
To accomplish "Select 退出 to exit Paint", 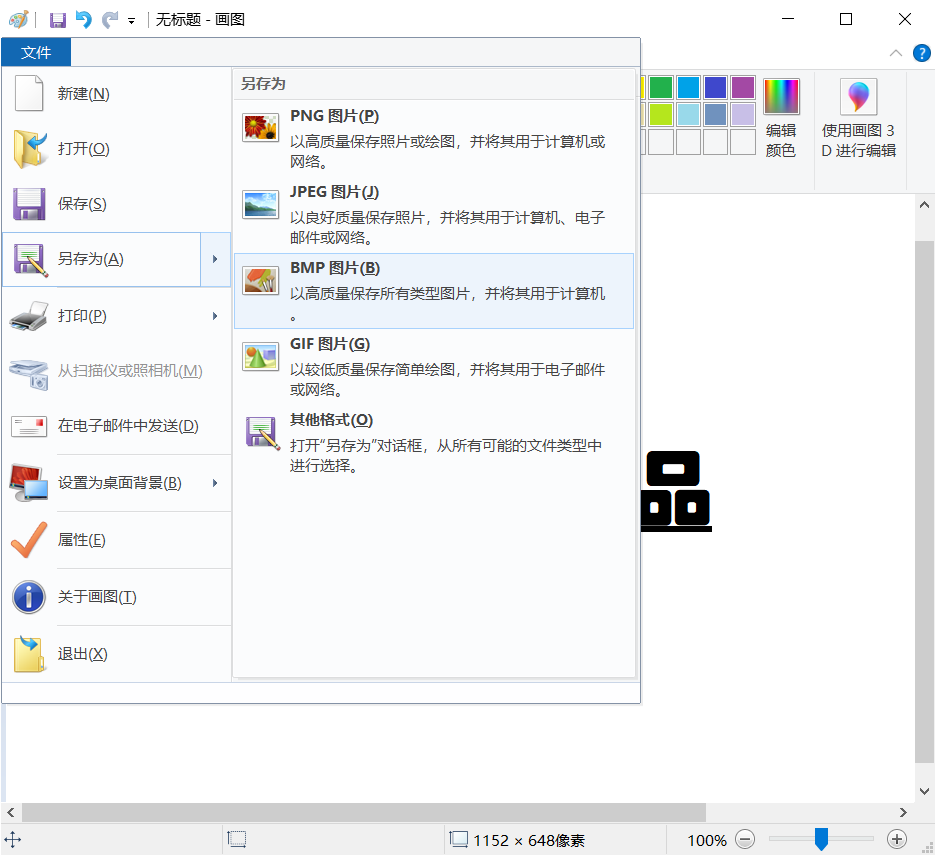I will pyautogui.click(x=82, y=653).
